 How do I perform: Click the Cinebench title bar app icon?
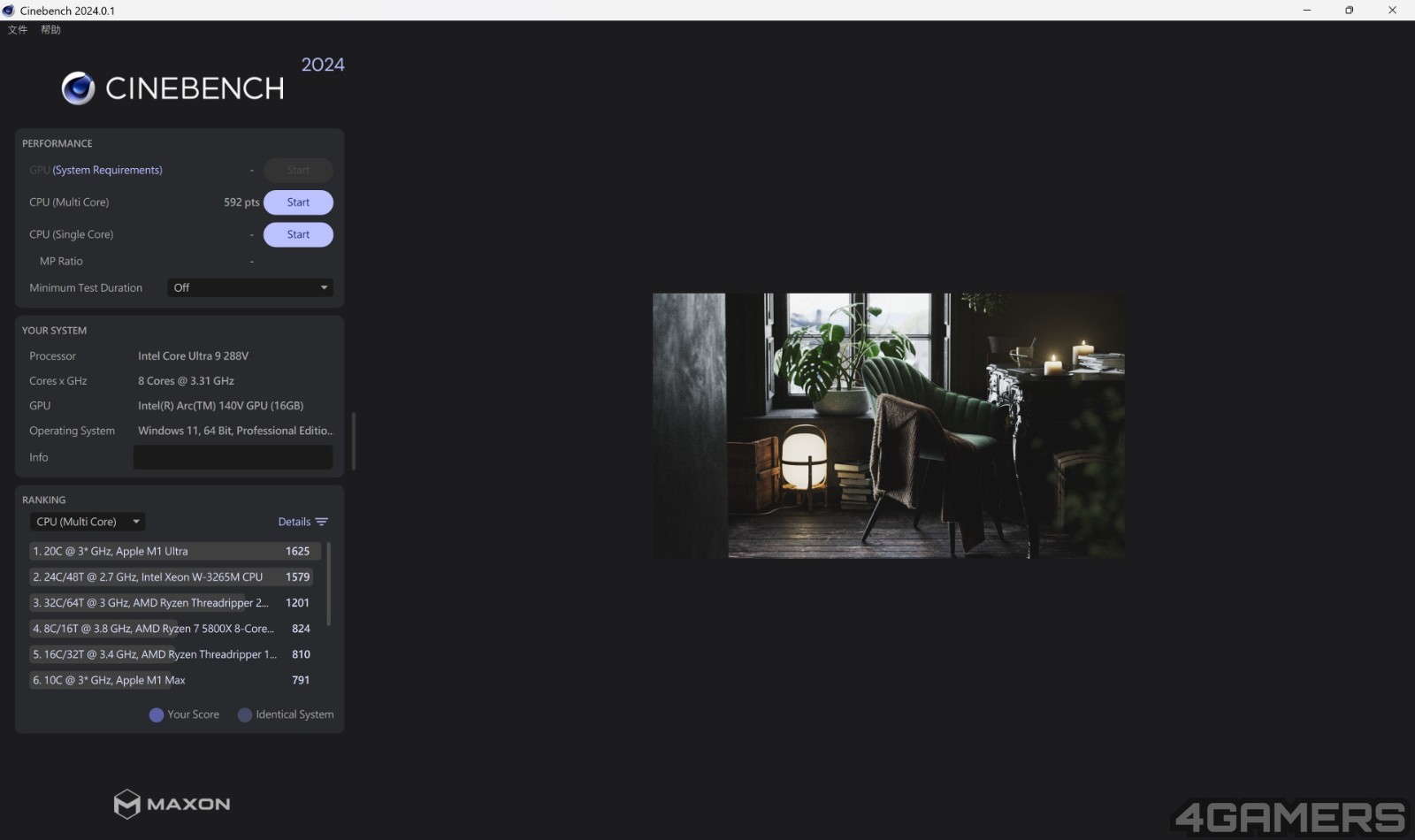(x=9, y=11)
